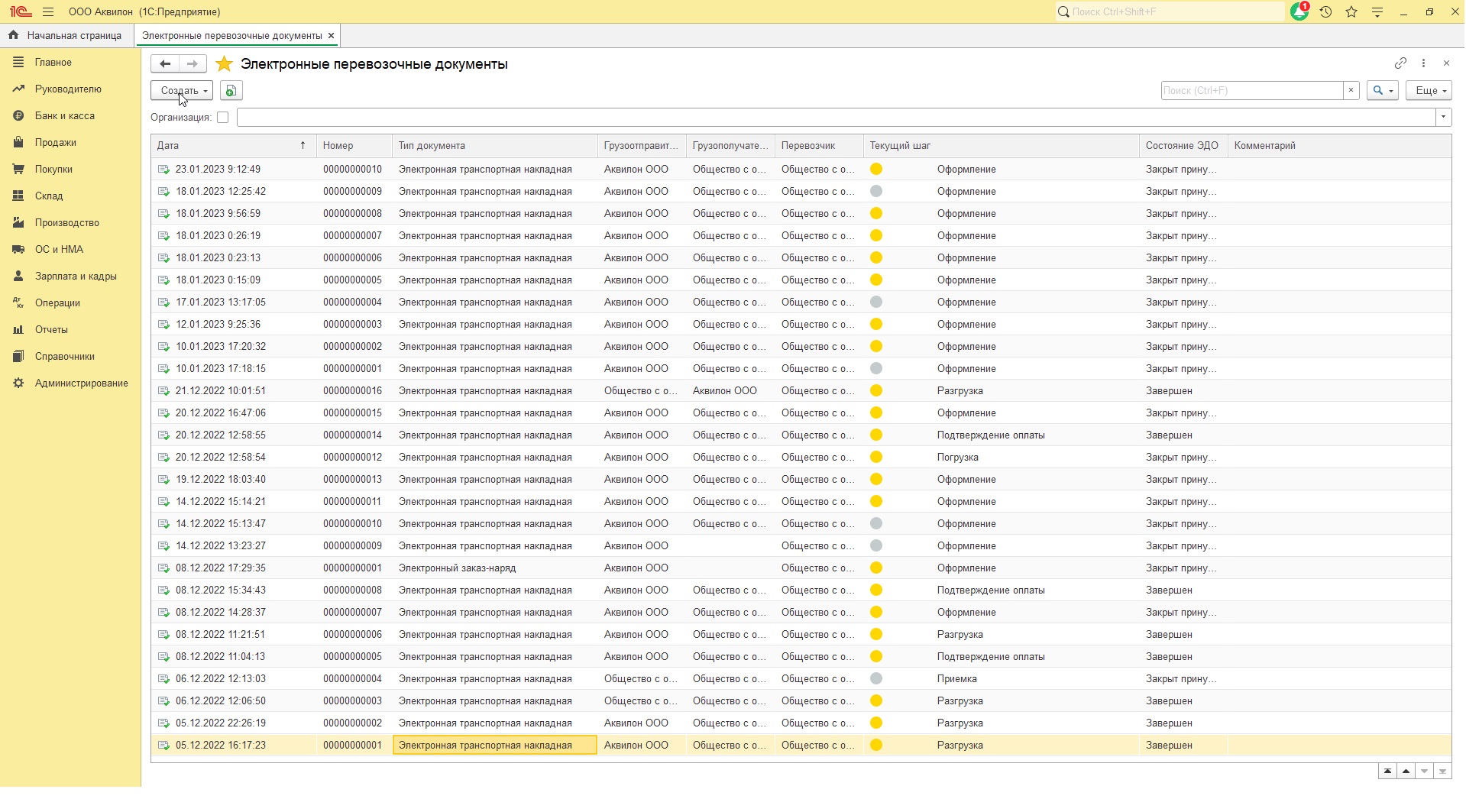Sort by Комментарий column header
1466x812 pixels.
click(x=1339, y=146)
